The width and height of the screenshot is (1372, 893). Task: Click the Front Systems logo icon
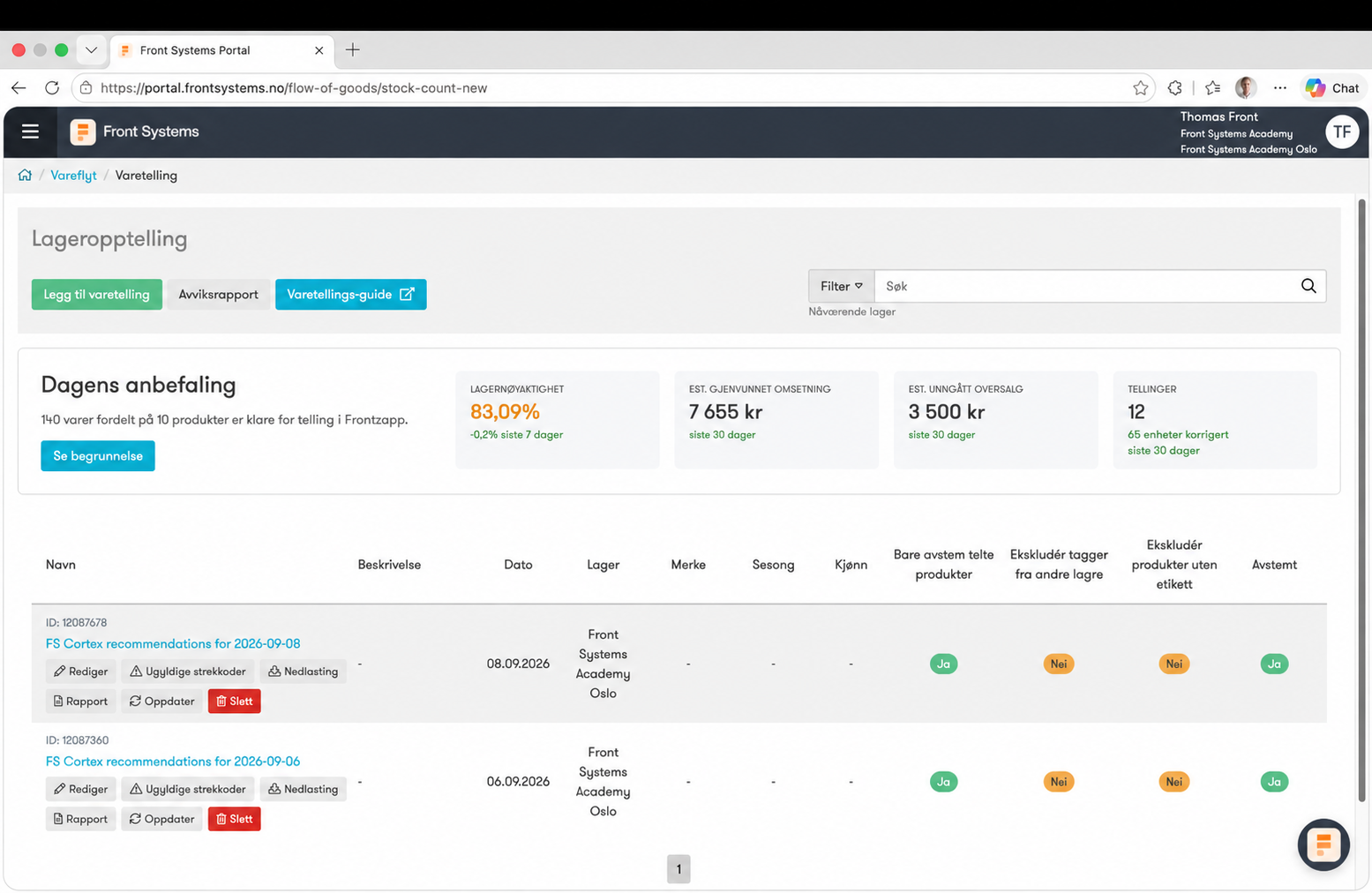click(83, 131)
